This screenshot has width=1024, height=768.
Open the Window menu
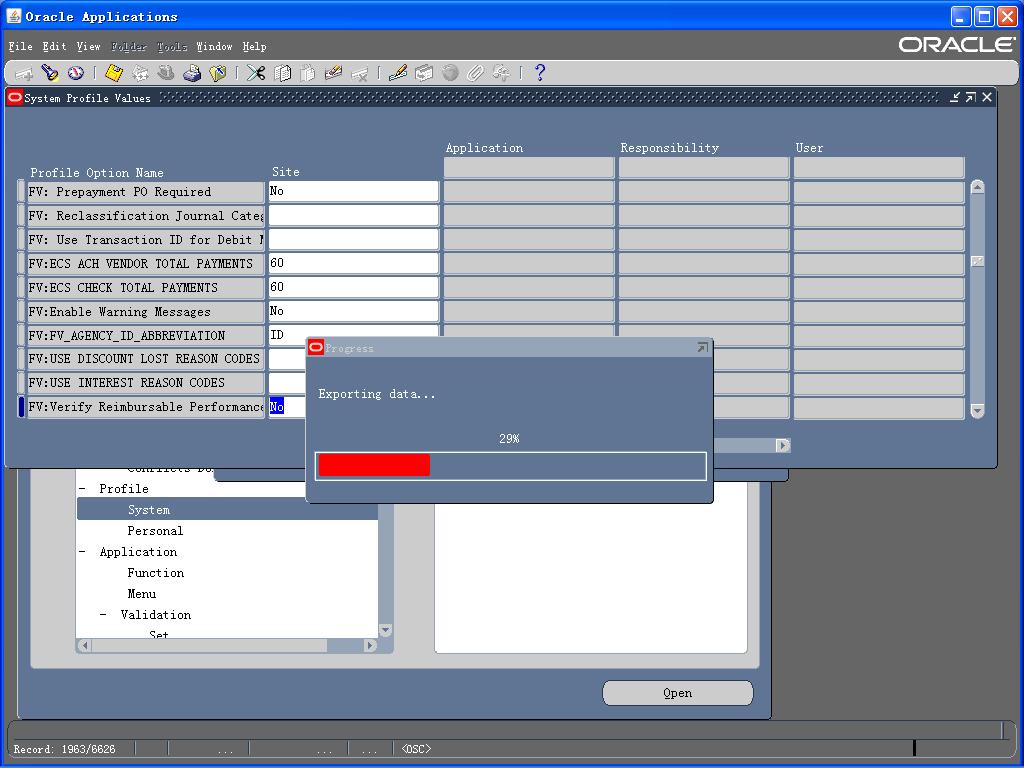(x=214, y=46)
